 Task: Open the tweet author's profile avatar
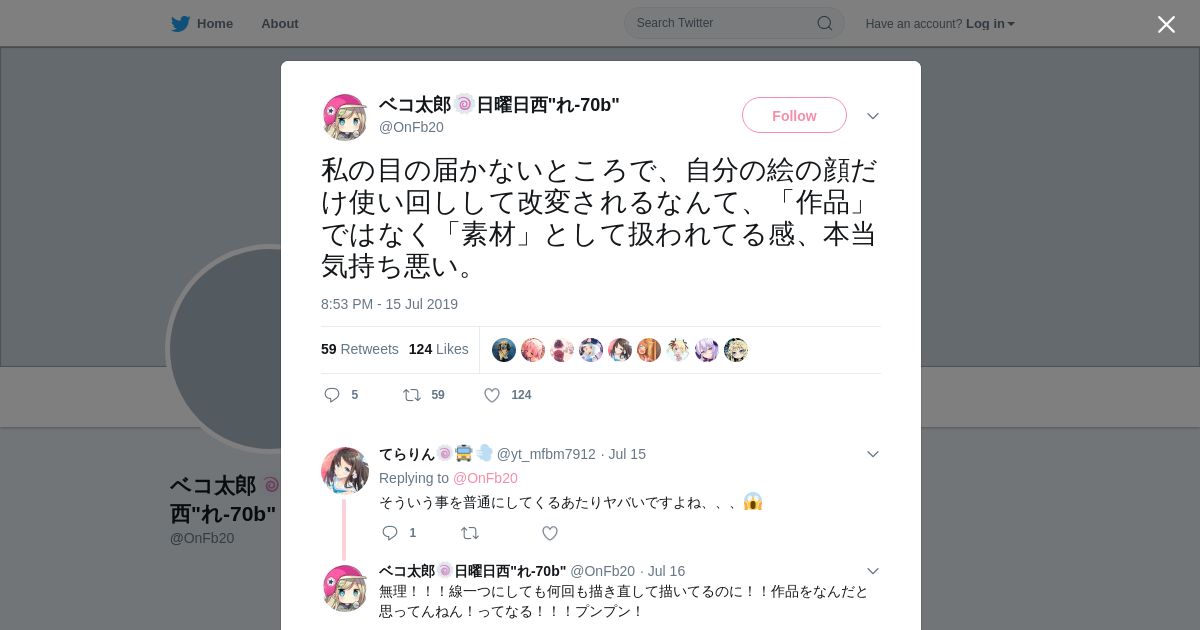coord(345,117)
